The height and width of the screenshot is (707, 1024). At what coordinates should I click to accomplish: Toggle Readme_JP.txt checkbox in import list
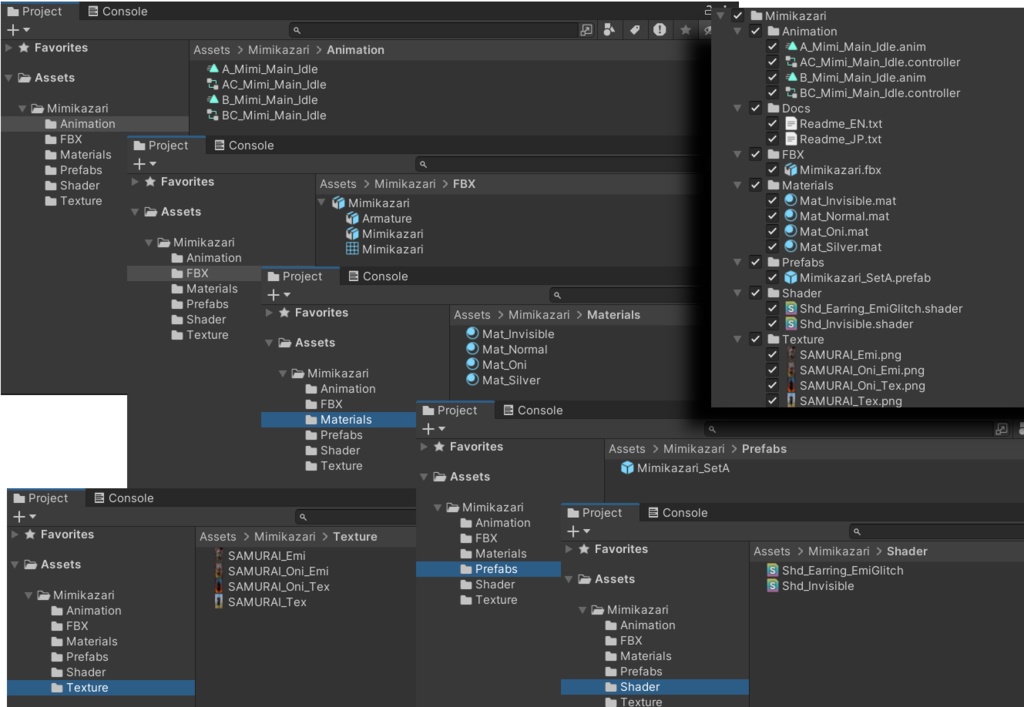(773, 139)
